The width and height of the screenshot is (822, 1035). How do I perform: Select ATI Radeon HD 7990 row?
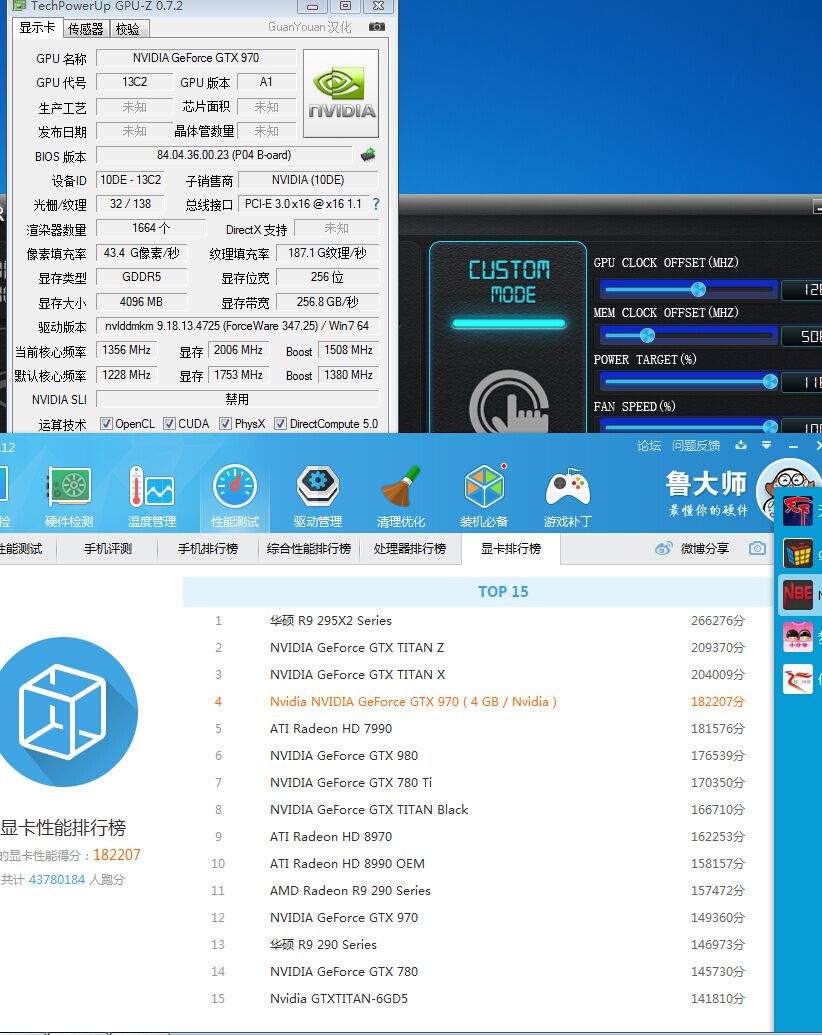point(480,729)
